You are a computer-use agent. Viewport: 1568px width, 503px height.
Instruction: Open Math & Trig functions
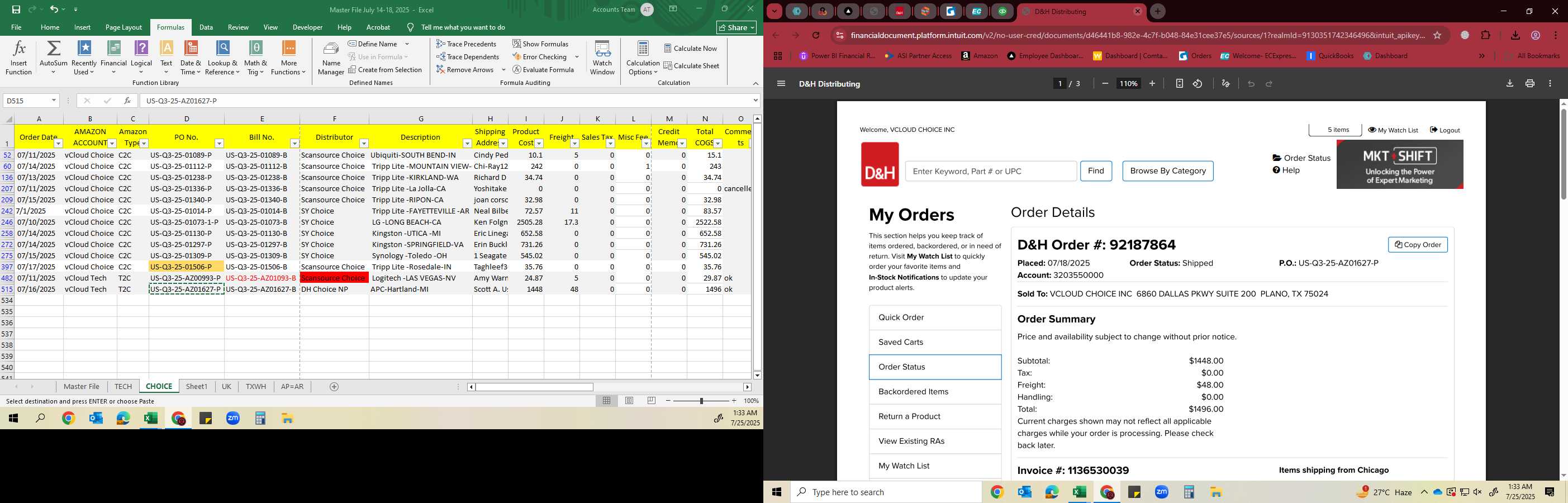coord(256,58)
